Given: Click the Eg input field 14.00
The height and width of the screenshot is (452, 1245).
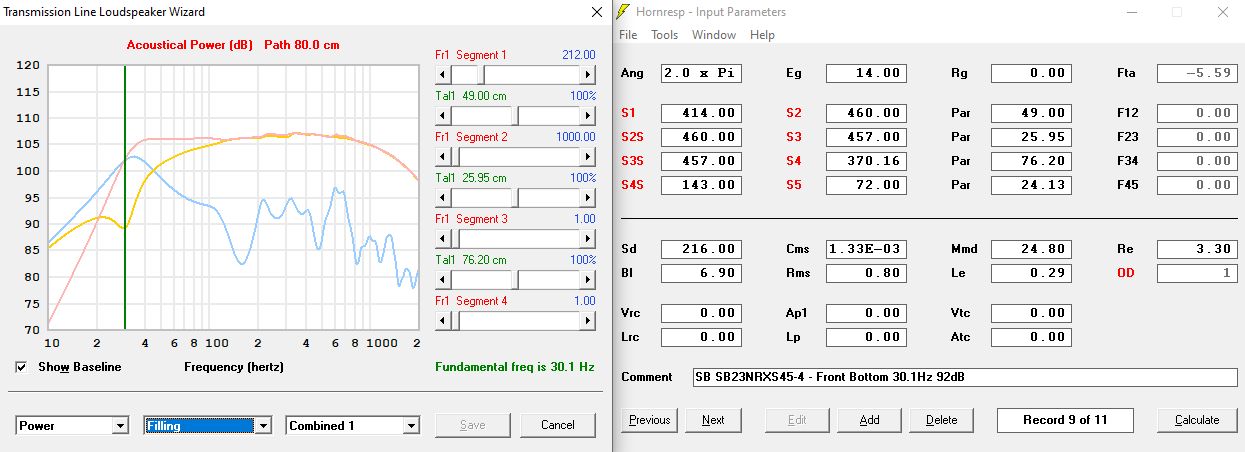Looking at the screenshot, I should tap(866, 73).
